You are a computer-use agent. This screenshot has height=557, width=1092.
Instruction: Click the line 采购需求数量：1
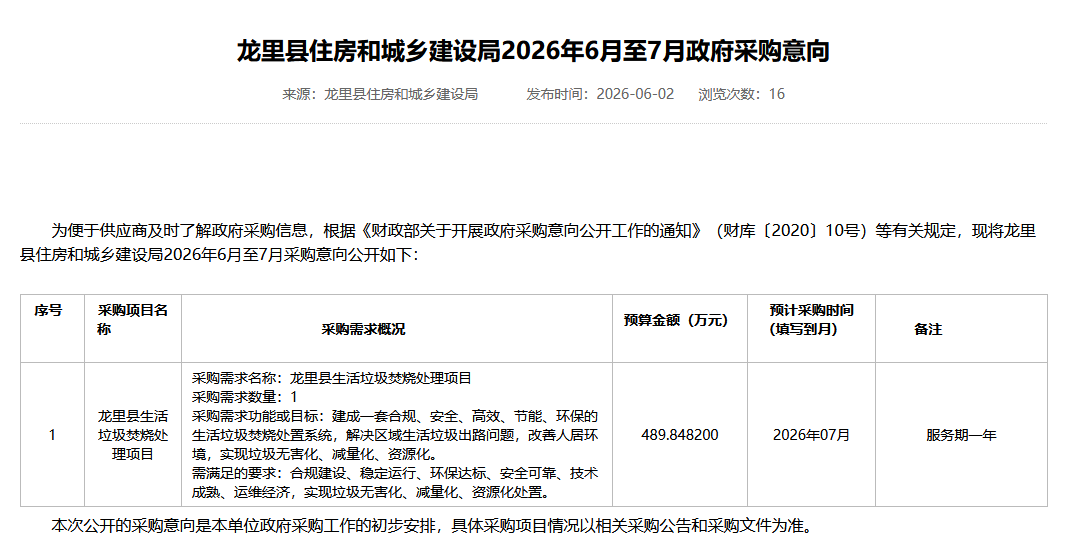click(244, 397)
